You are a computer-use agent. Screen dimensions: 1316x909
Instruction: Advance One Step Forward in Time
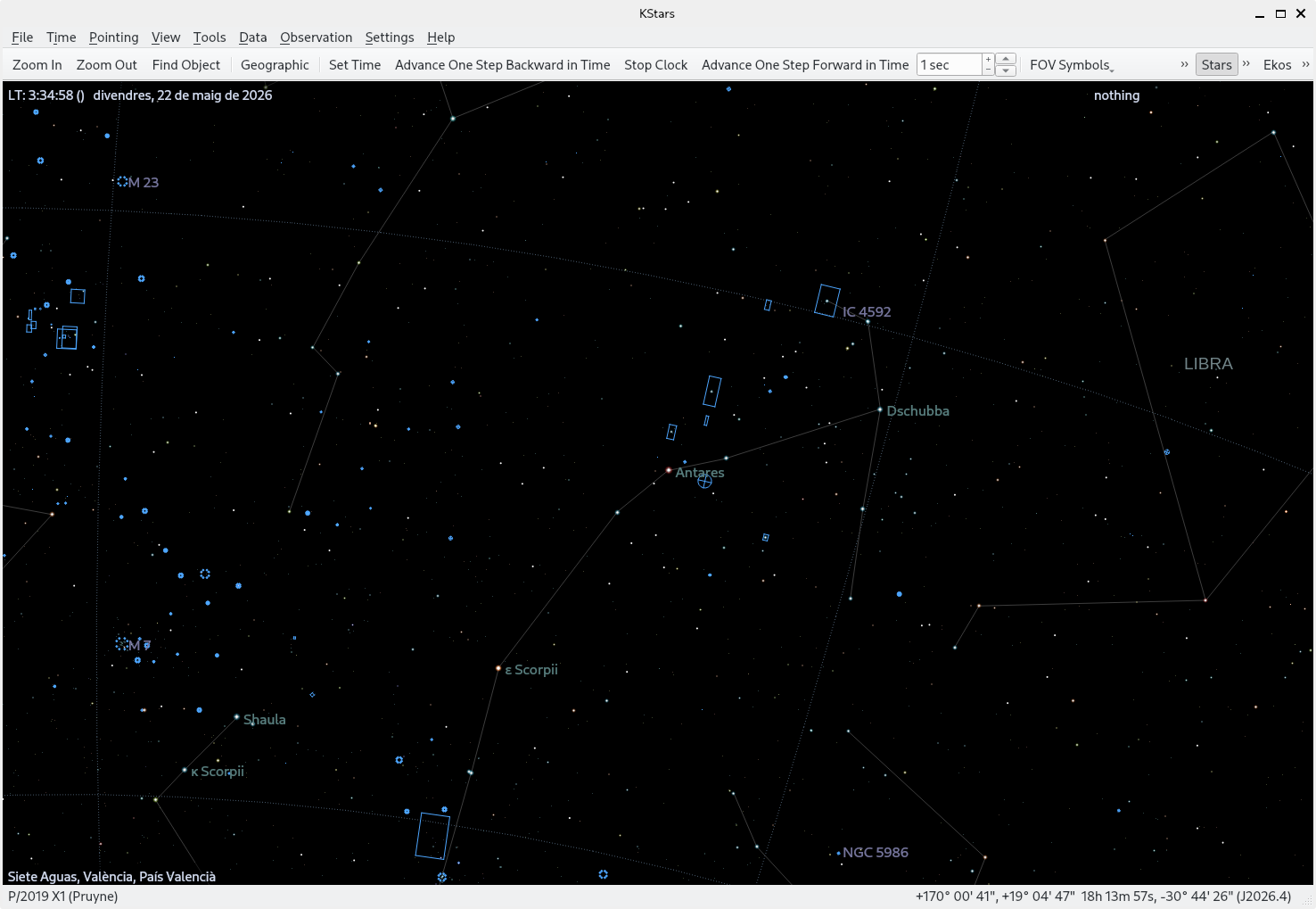(x=805, y=65)
